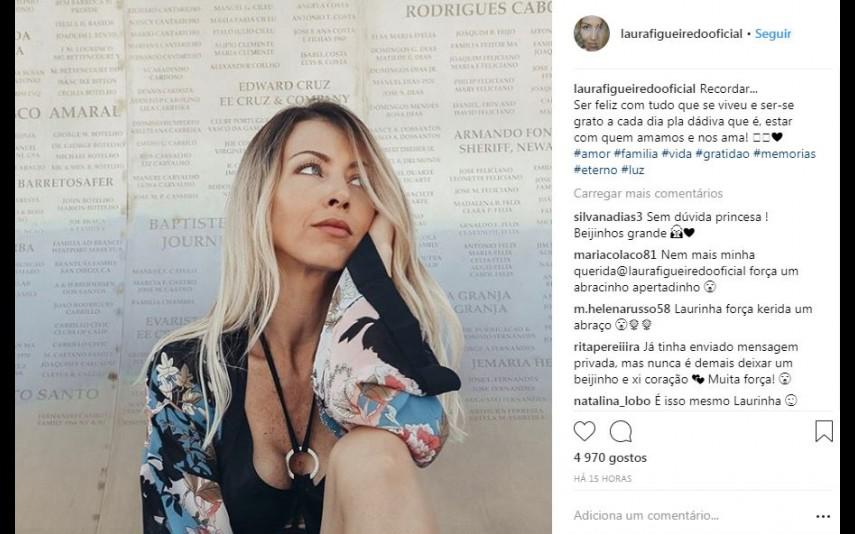Open the #memorias hashtag link
This screenshot has width=855, height=534.
coord(784,154)
